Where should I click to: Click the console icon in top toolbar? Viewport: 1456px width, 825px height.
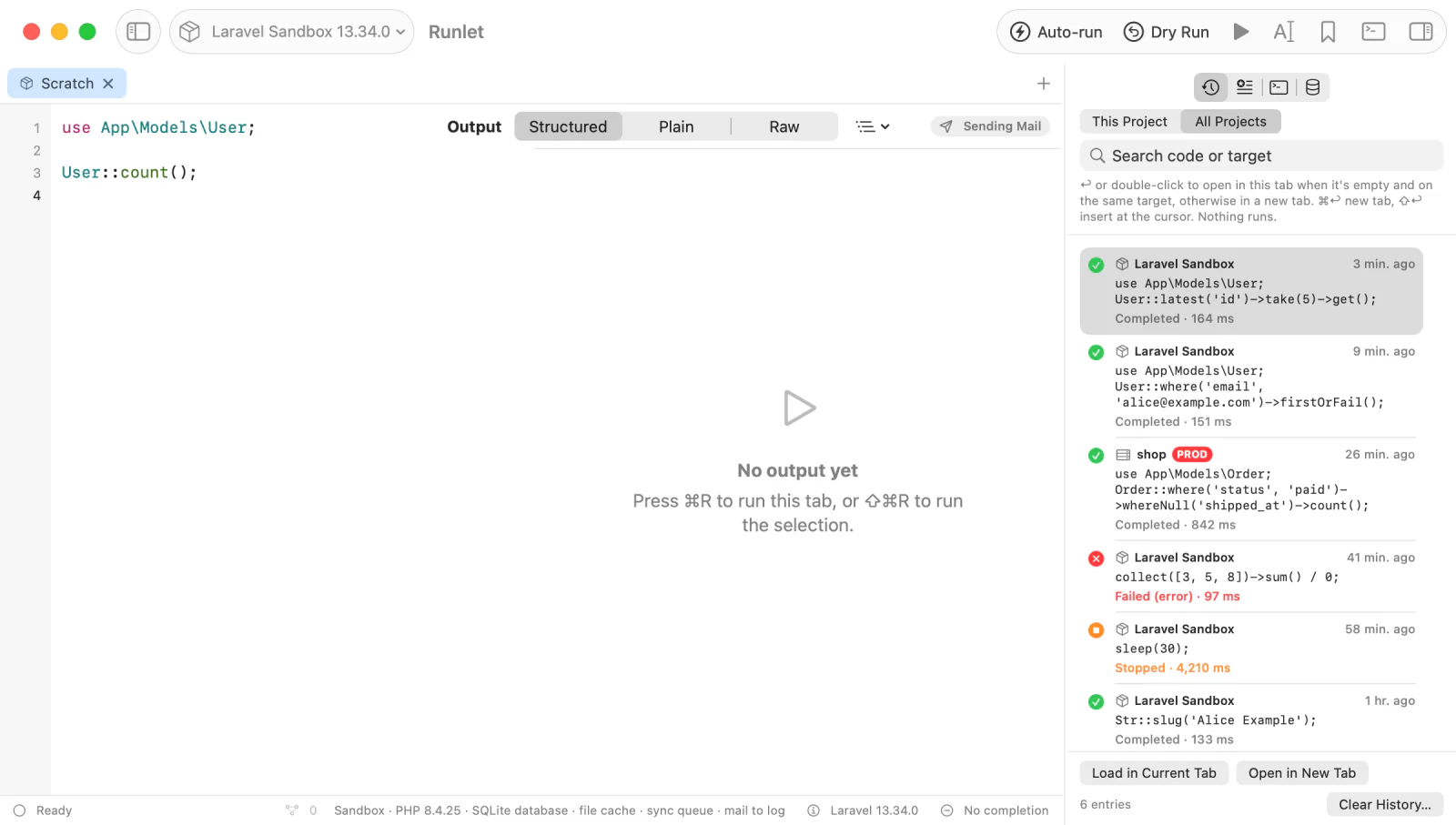click(1373, 32)
